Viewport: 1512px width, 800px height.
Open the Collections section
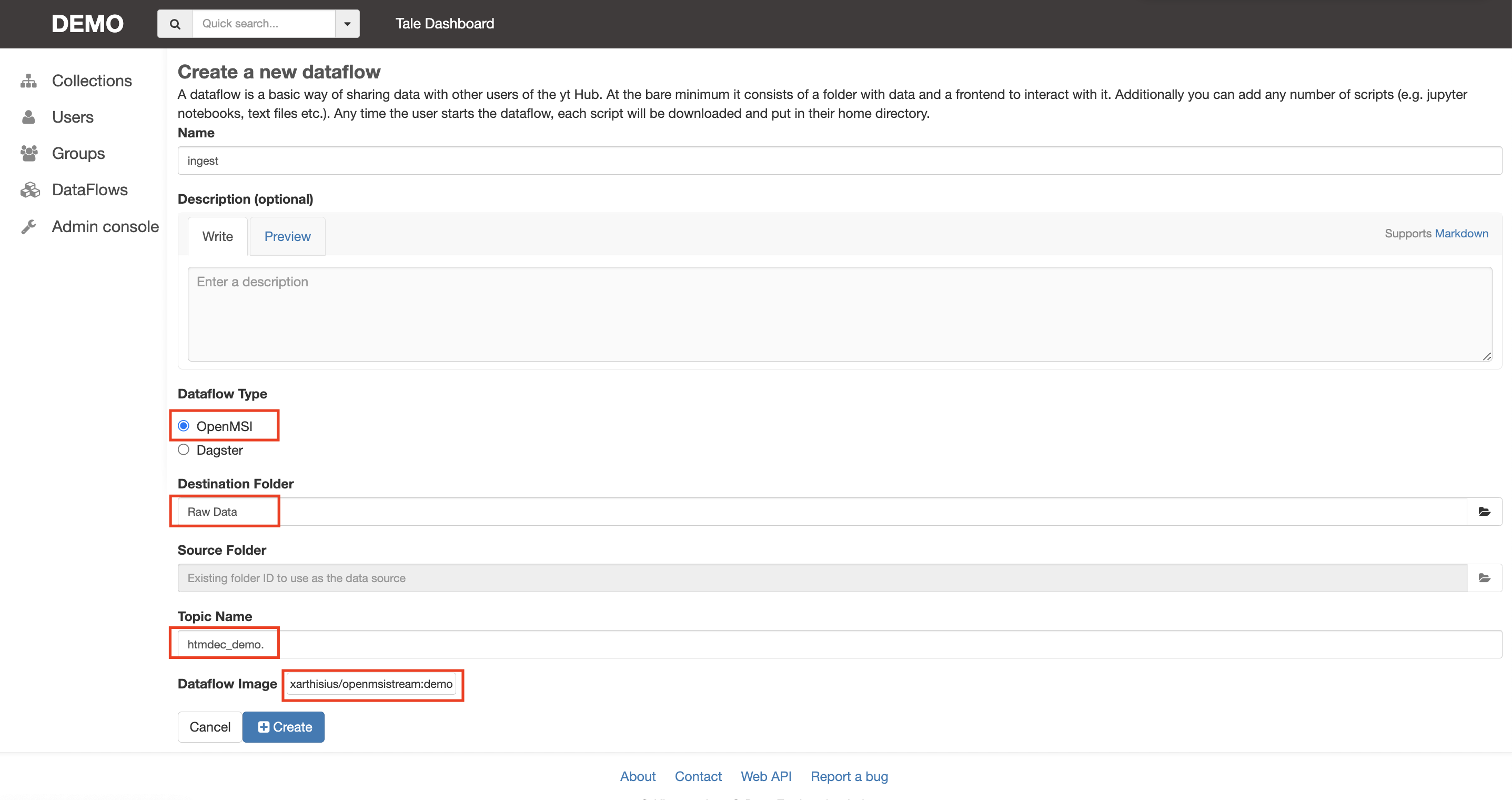[x=91, y=81]
